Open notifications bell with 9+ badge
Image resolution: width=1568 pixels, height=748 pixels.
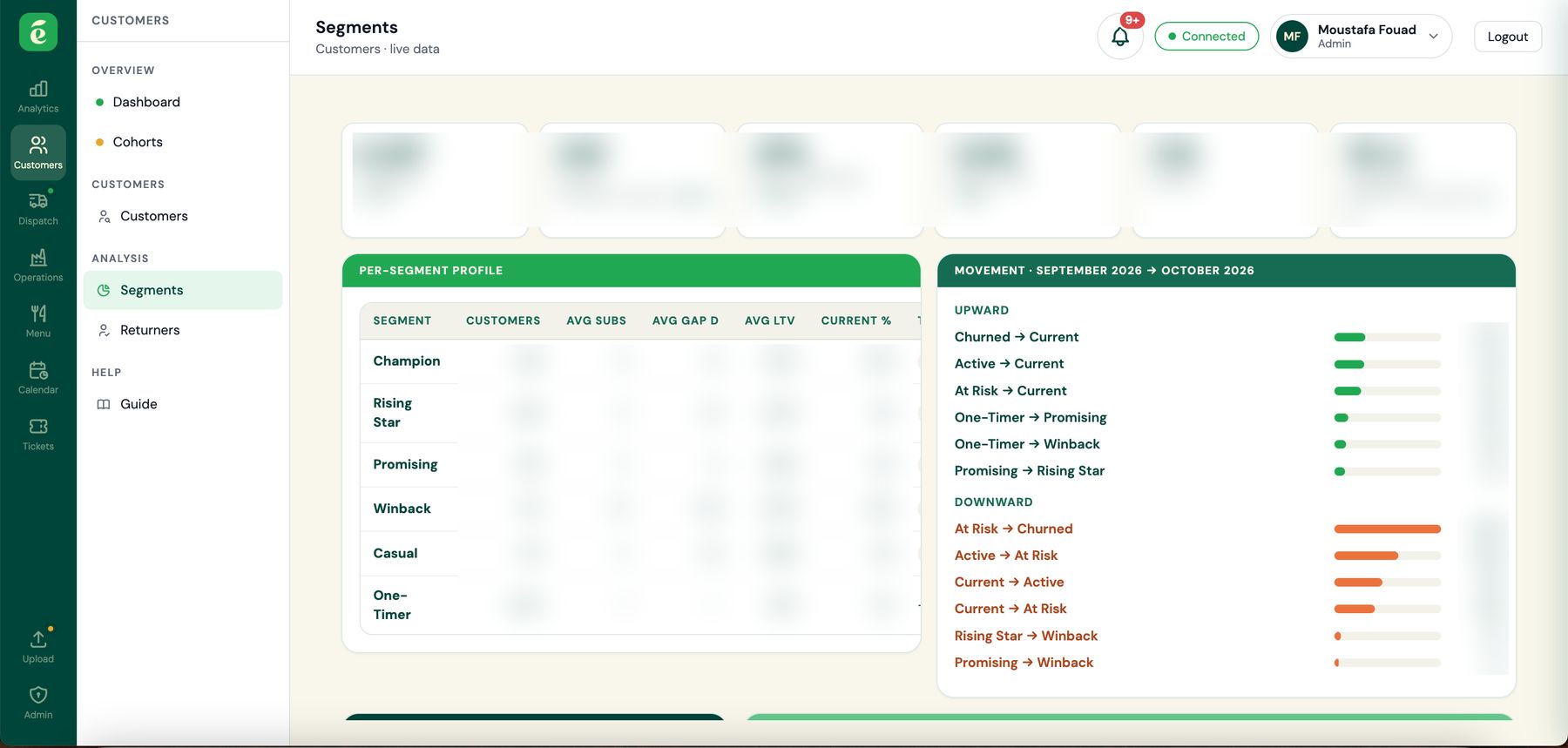pyautogui.click(x=1120, y=37)
